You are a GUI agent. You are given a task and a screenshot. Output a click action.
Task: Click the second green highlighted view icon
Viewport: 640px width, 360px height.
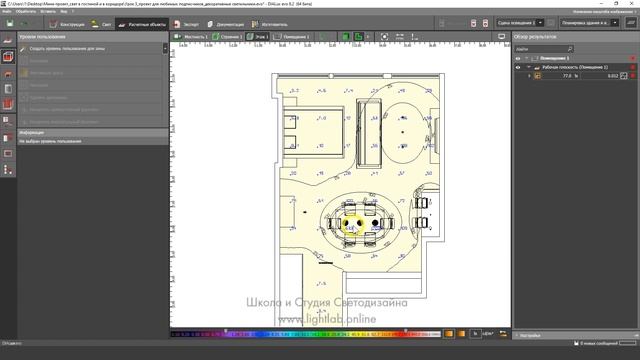(358, 37)
